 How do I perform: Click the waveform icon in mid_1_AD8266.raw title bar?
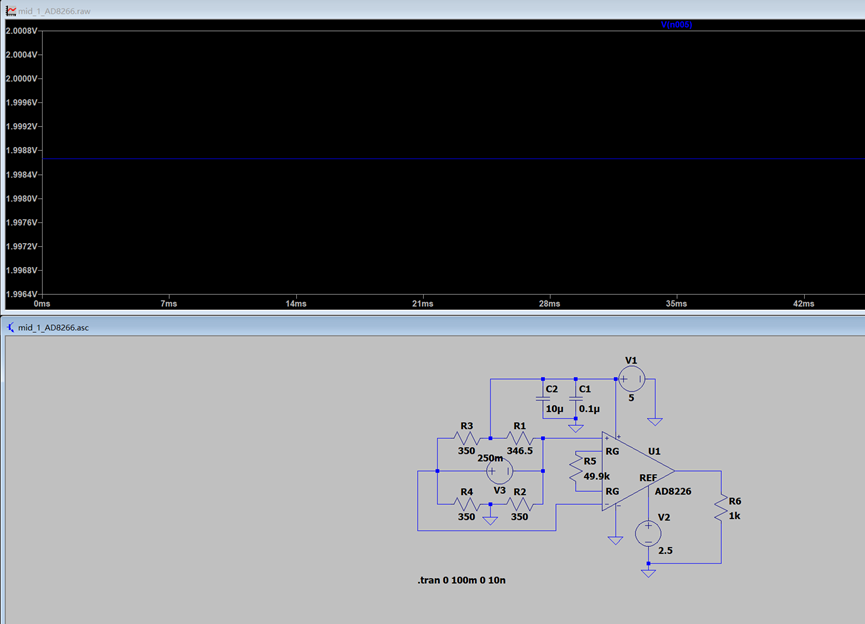(x=11, y=11)
